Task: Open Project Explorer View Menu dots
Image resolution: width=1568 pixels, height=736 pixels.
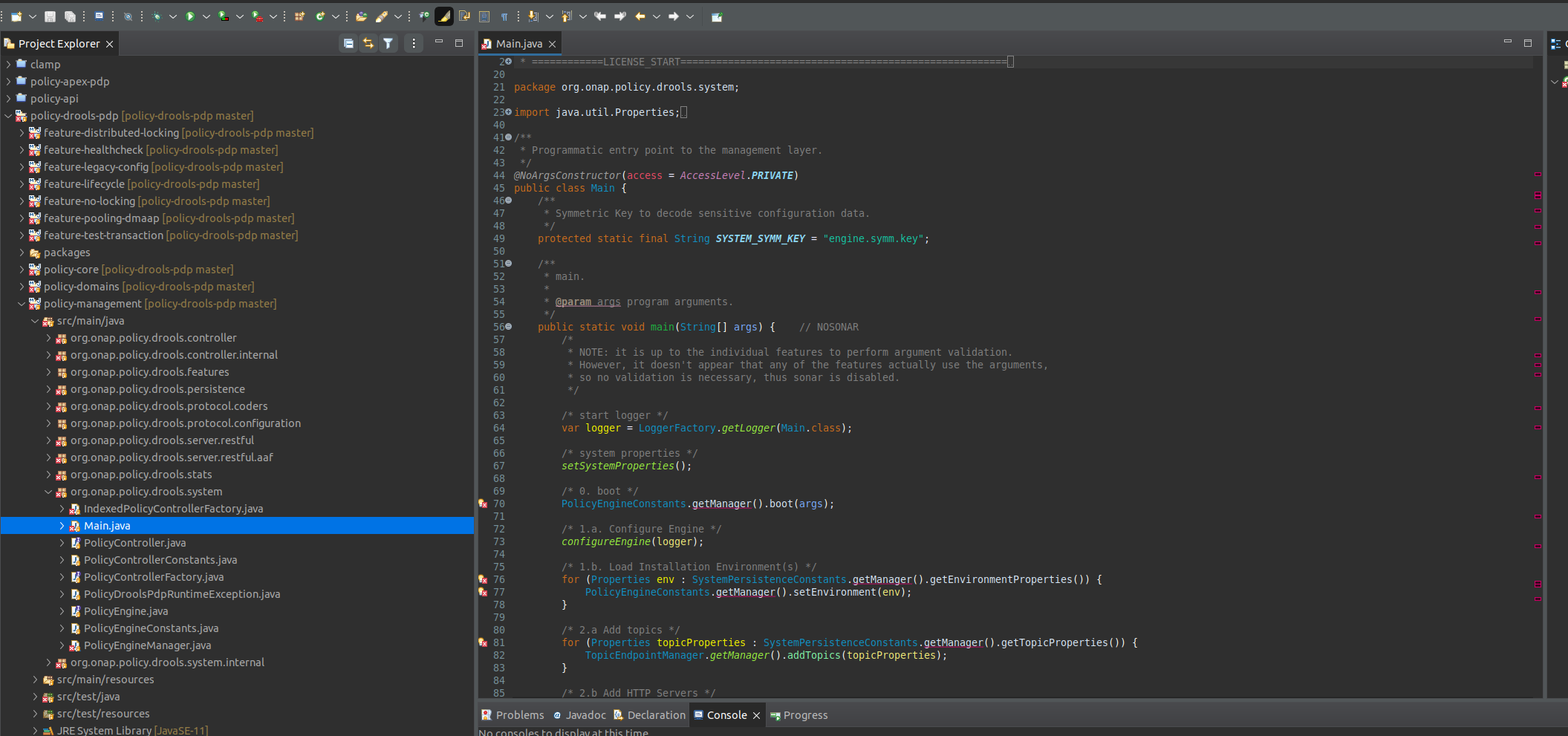Action: 414,44
